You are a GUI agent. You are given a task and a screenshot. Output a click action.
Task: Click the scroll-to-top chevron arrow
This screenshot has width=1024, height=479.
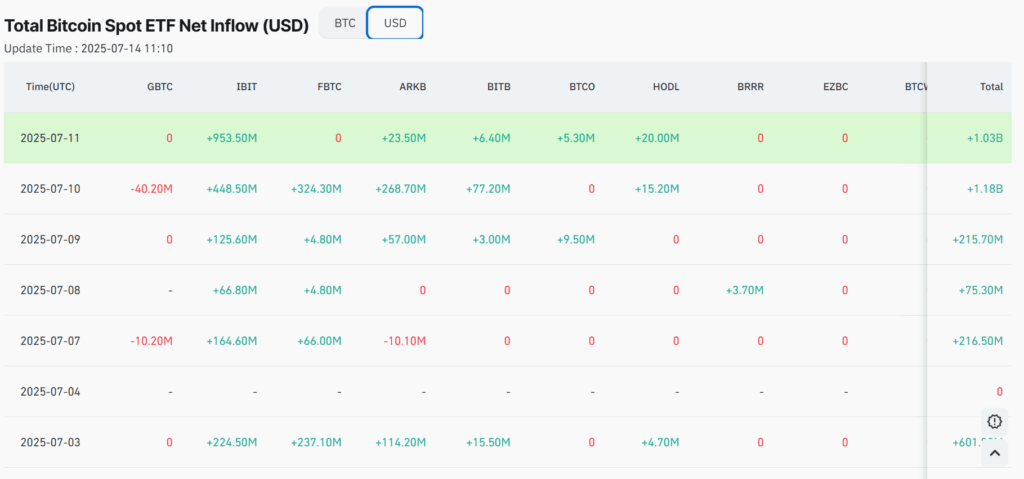[x=994, y=454]
